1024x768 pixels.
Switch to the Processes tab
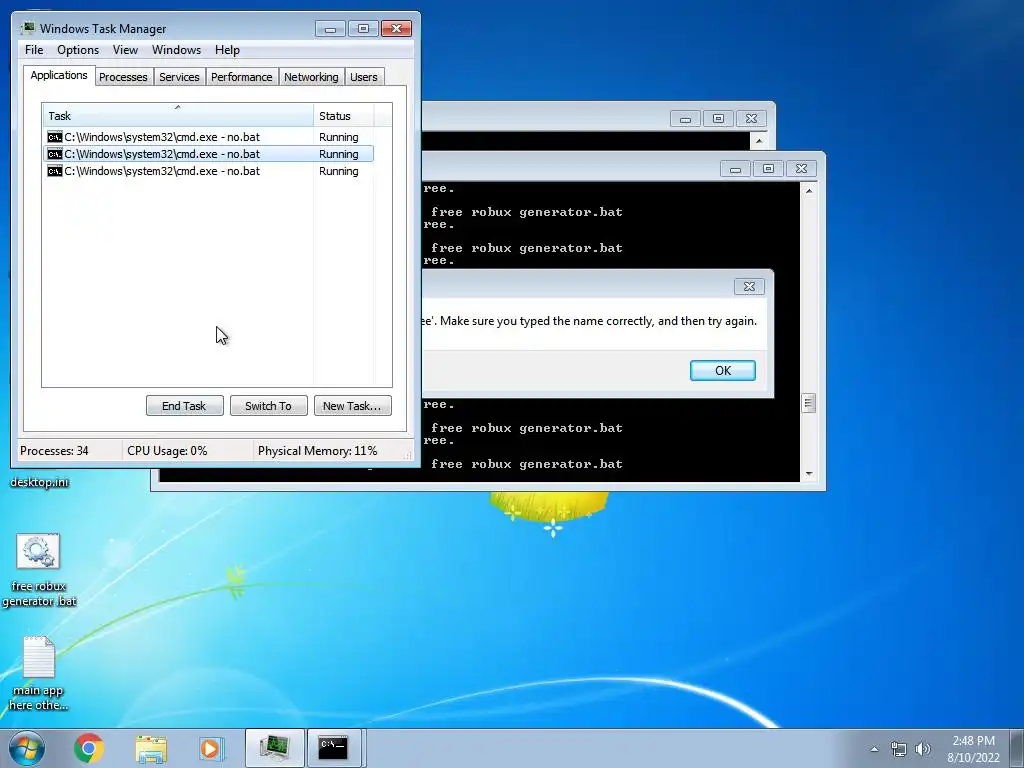coord(123,77)
